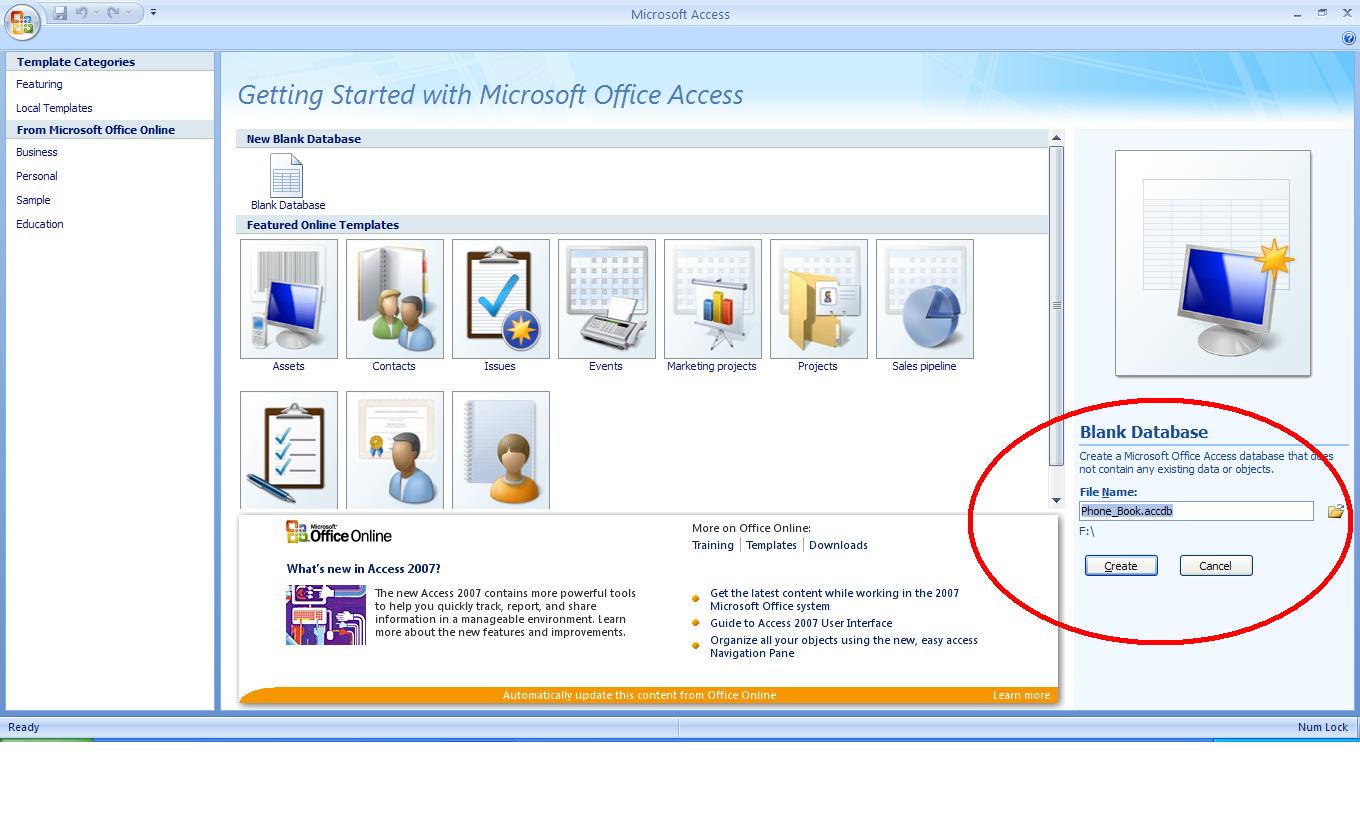Click the Redo icon in Quick Access Toolbar
The height and width of the screenshot is (828, 1360).
113,13
